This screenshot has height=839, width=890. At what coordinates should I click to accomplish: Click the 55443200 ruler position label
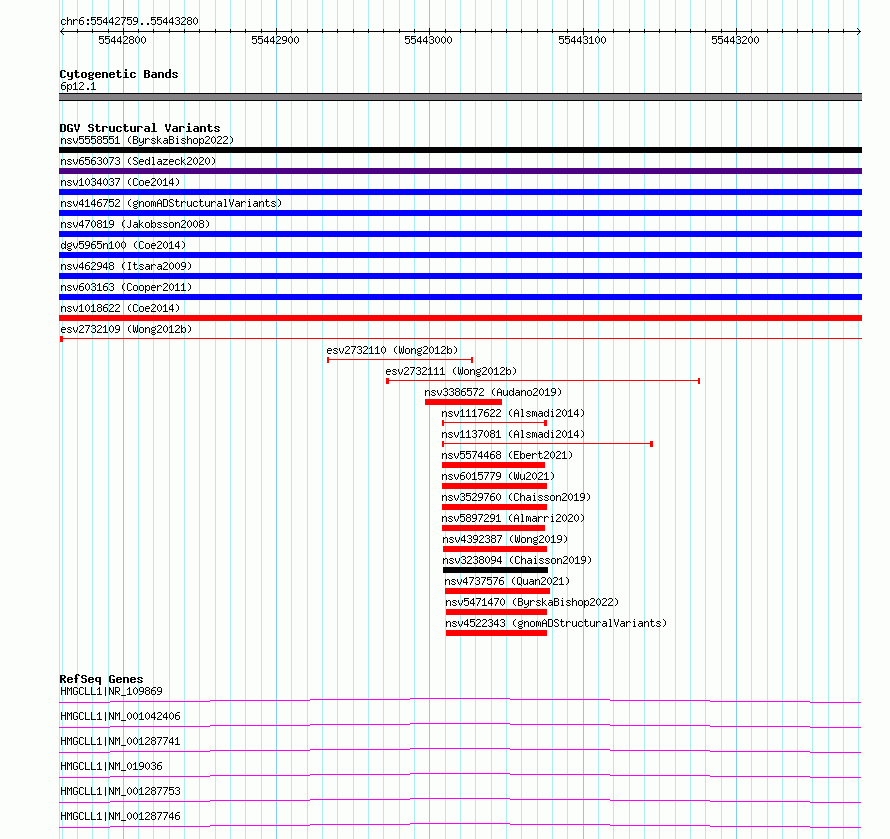(735, 40)
